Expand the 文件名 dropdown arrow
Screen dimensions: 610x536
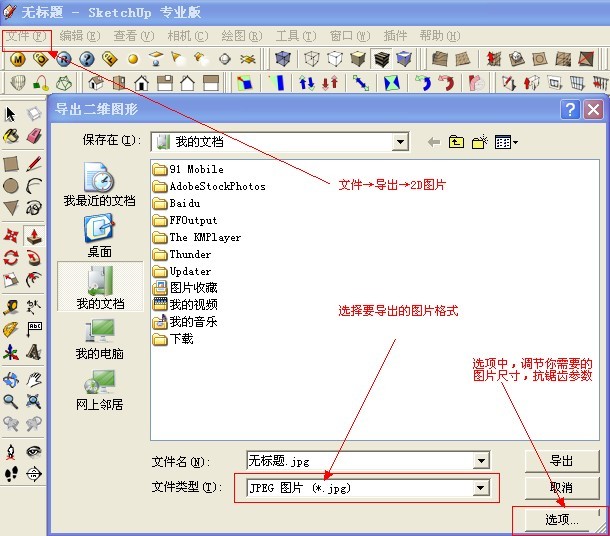[x=481, y=461]
